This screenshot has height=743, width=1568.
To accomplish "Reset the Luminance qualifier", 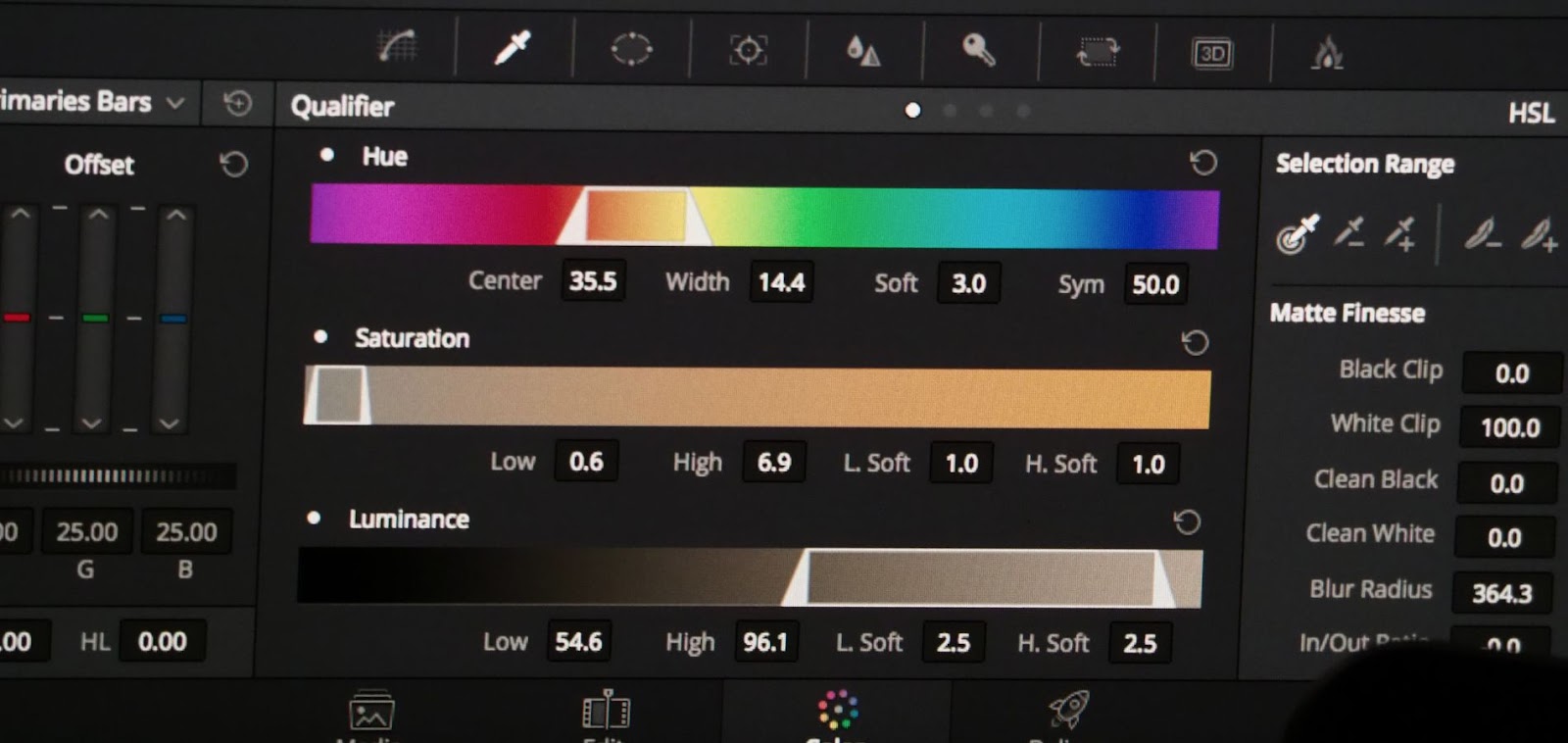I will tap(1187, 521).
